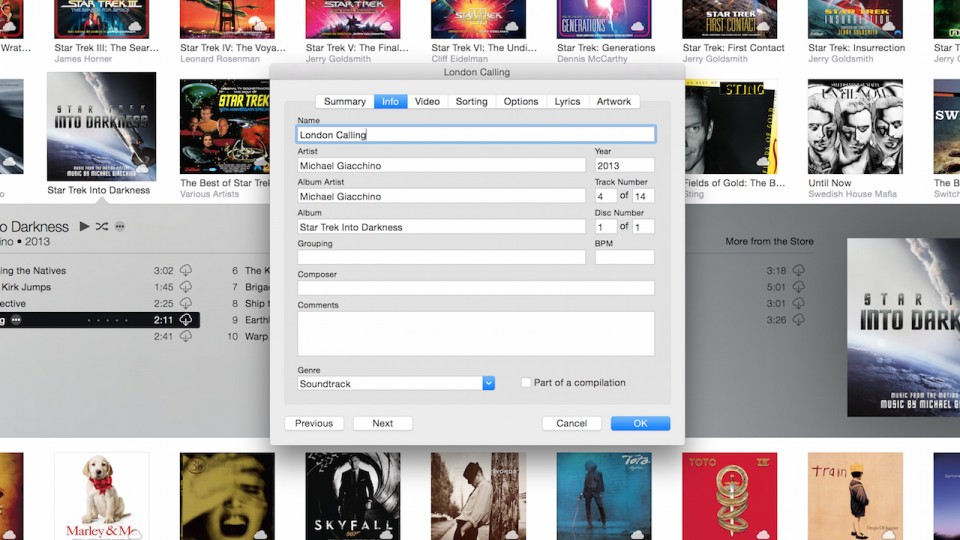Click the Star Trek III: The Sear... title

107,48
